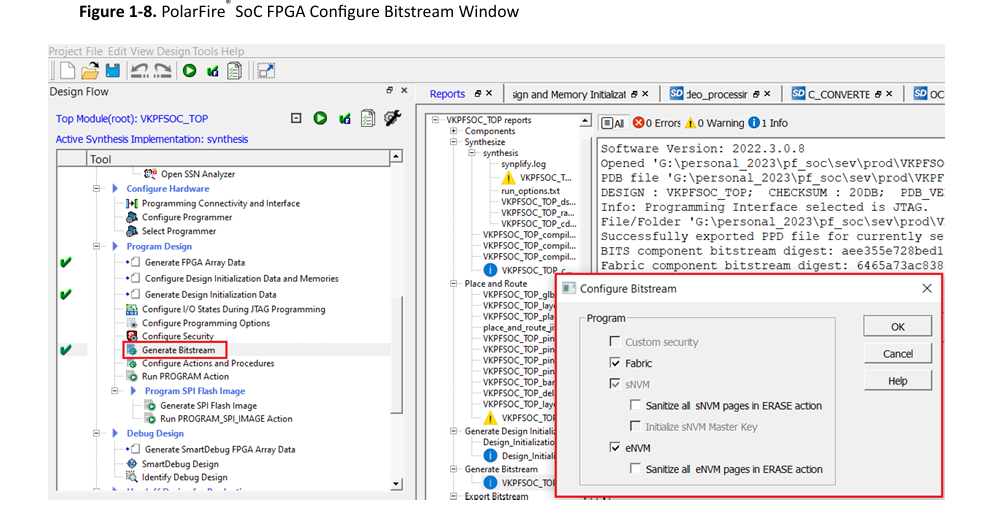
Task: Collapse all with square minus icon in Design Flow
Action: tap(296, 118)
